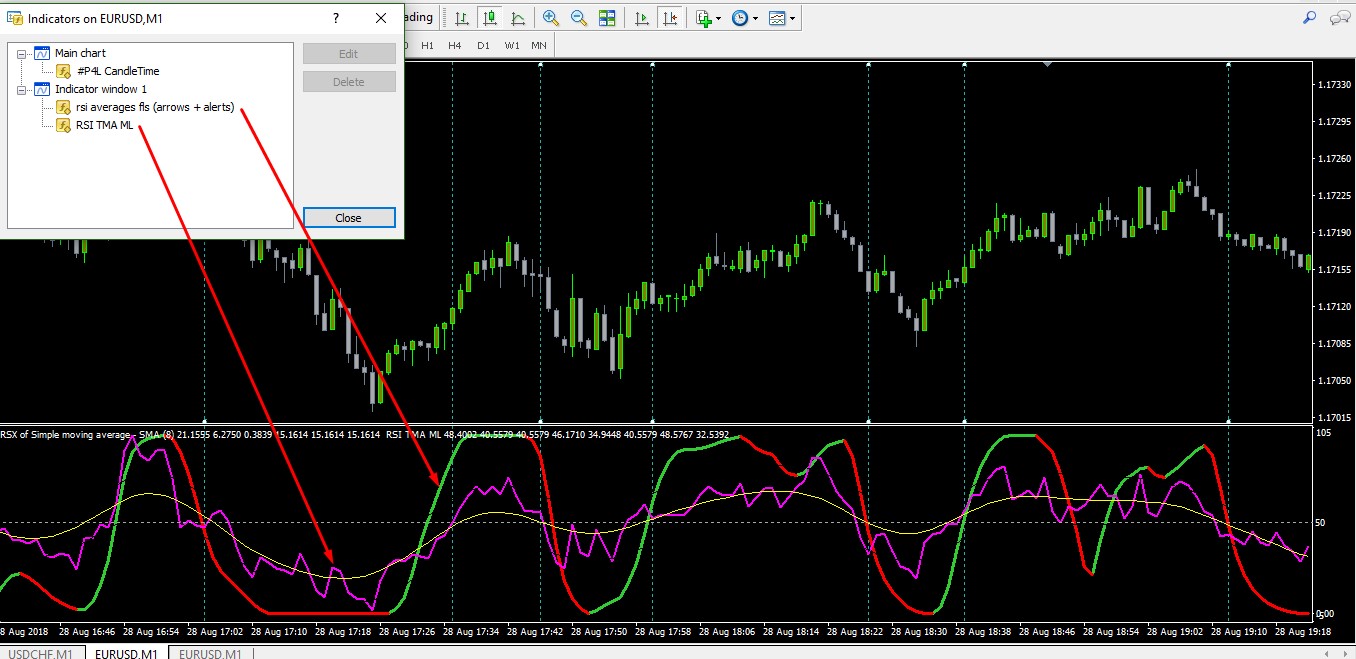Select the RSI TMA ML indicator

point(104,125)
